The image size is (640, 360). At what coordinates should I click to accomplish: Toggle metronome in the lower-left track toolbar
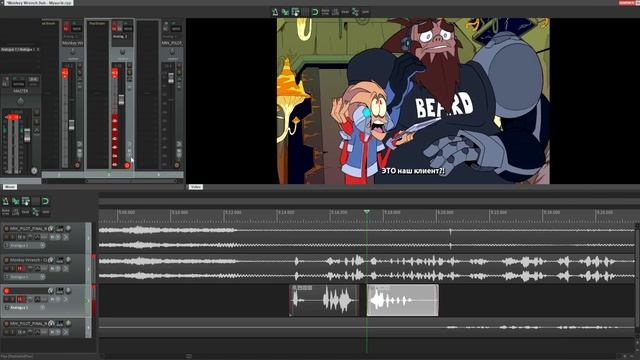click(x=6, y=201)
